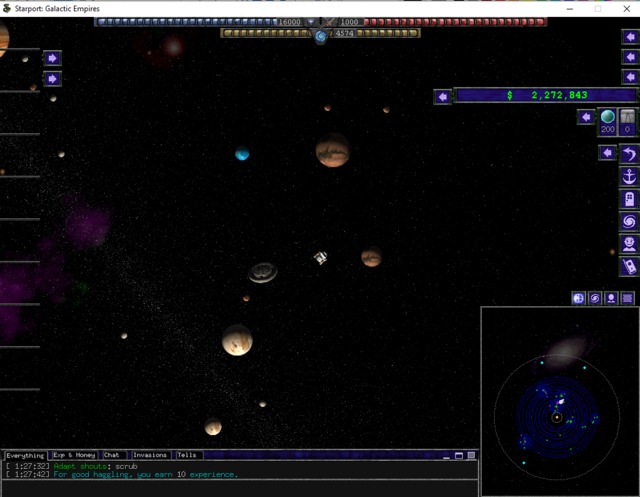
Task: Click the saucer-shaped space station
Action: click(x=263, y=272)
